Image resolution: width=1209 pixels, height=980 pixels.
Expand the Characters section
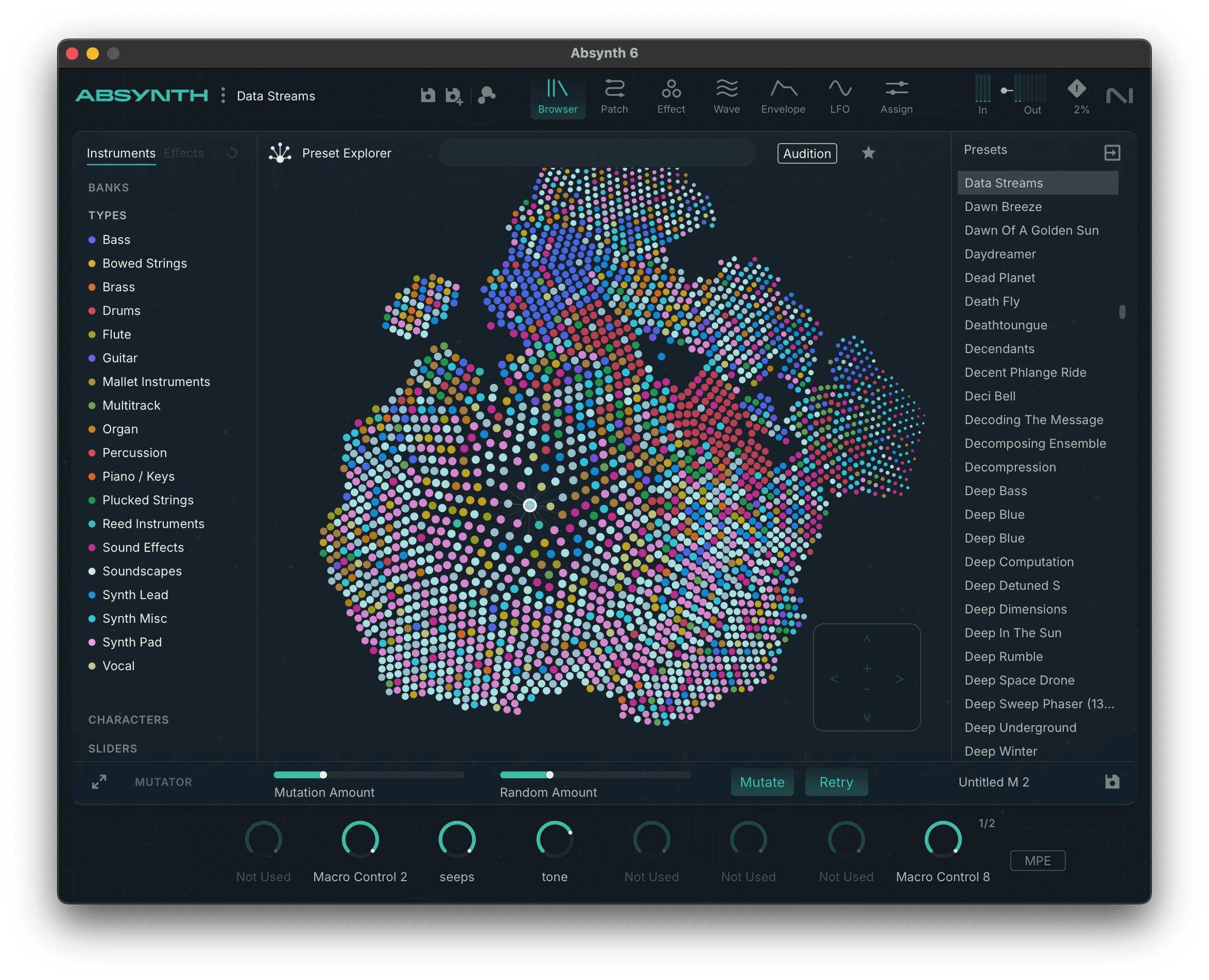point(128,719)
